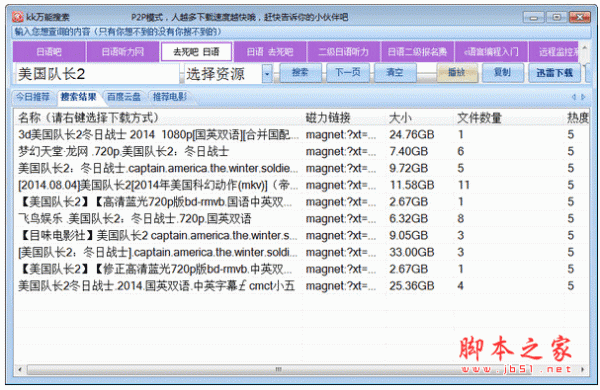This screenshot has width=600, height=390.
Task: Select the result [美国队长2：冬日战士].captain.america
Action: (x=157, y=252)
